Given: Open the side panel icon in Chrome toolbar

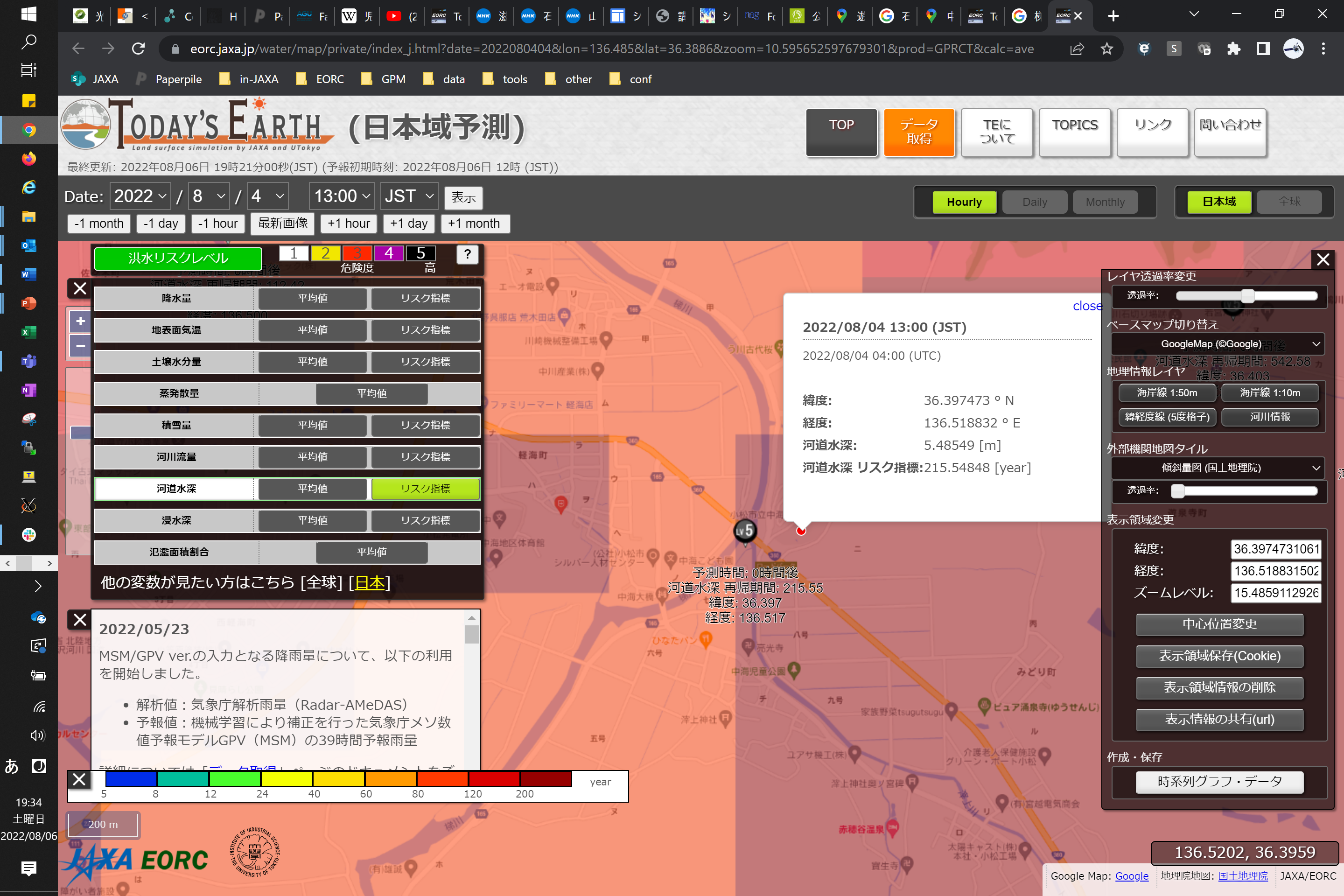Looking at the screenshot, I should point(1263,49).
